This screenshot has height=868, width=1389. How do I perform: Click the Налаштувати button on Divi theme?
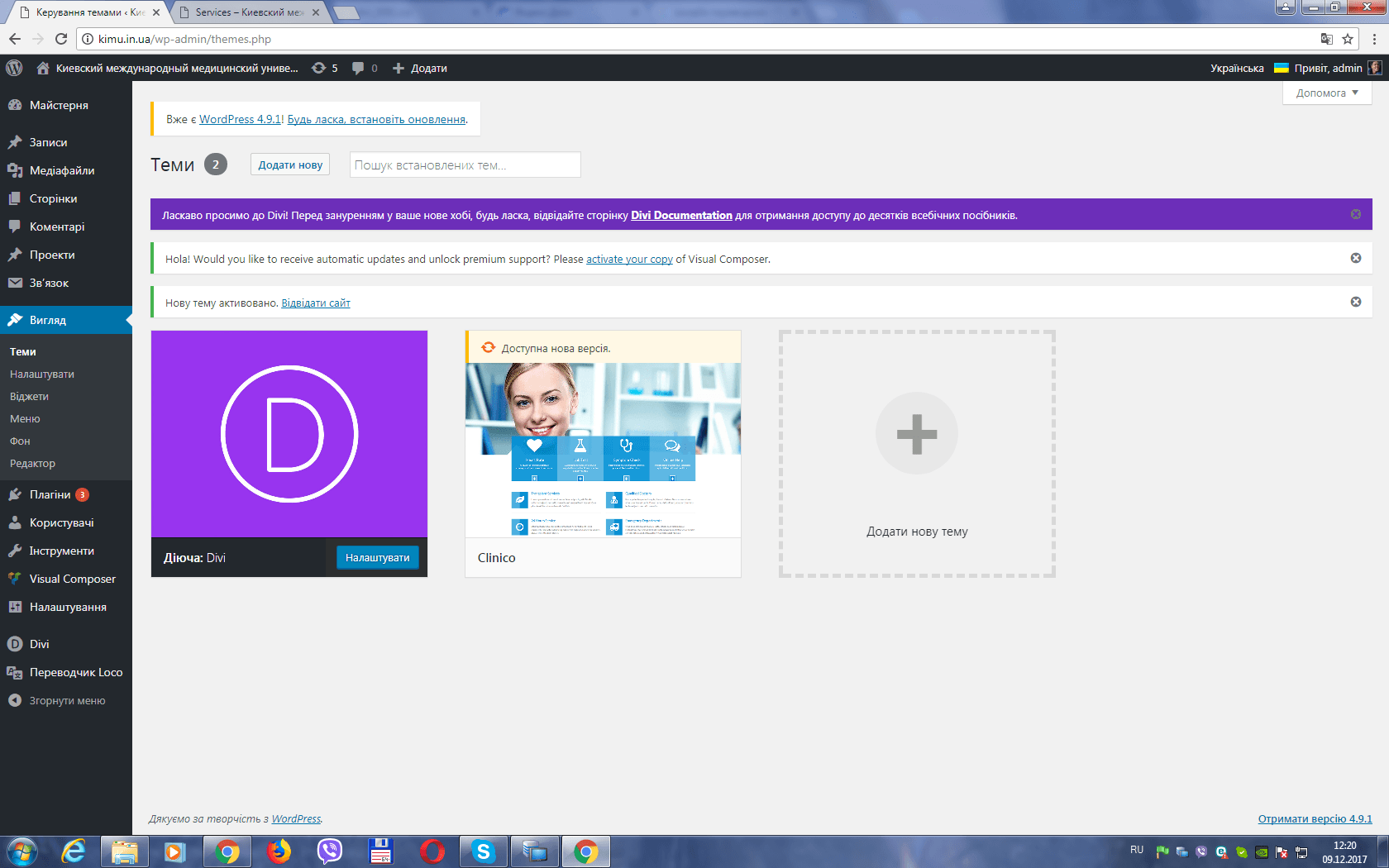click(378, 557)
